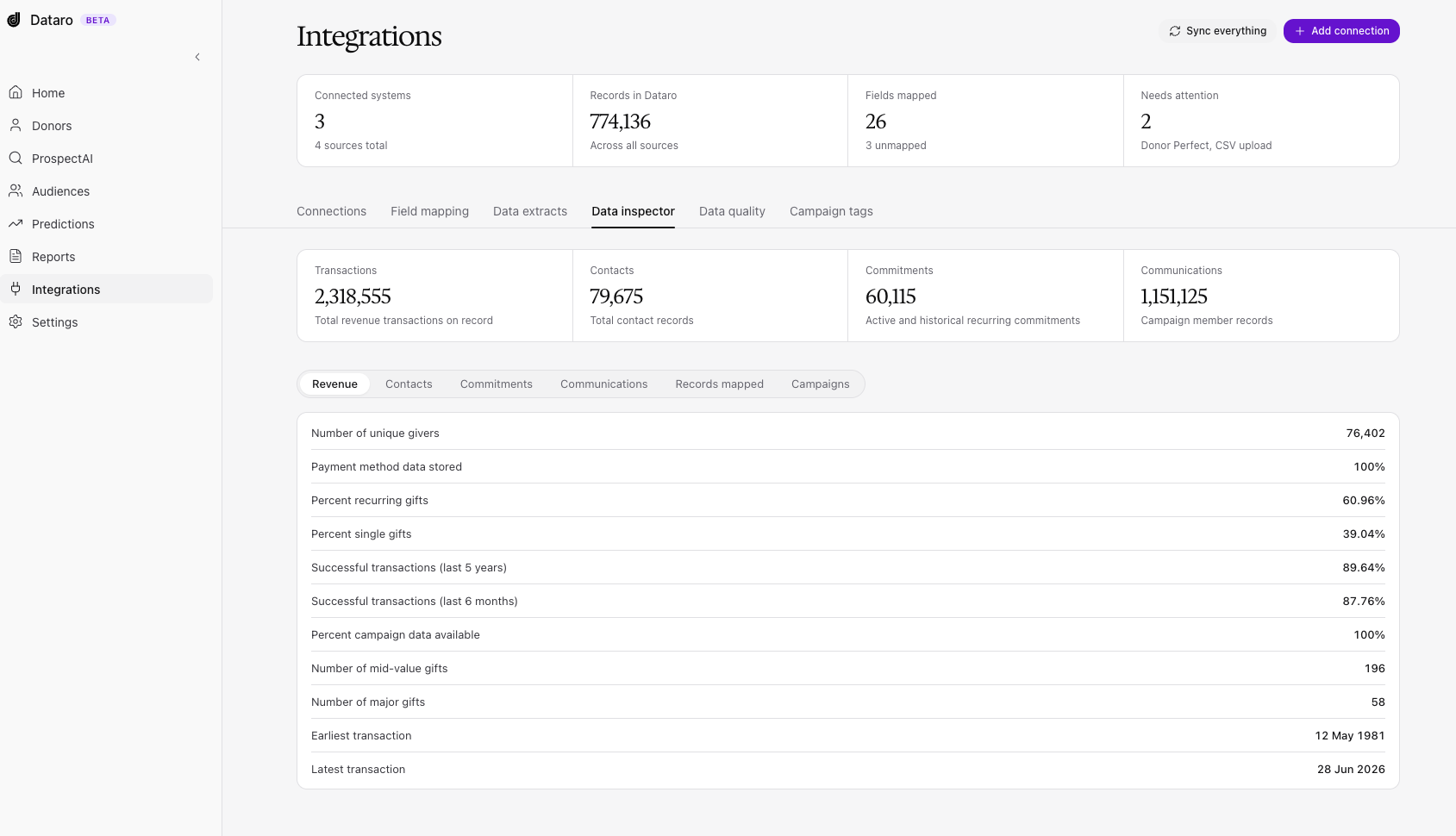Open Donors via the person icon
This screenshot has width=1456, height=836.
(x=16, y=125)
